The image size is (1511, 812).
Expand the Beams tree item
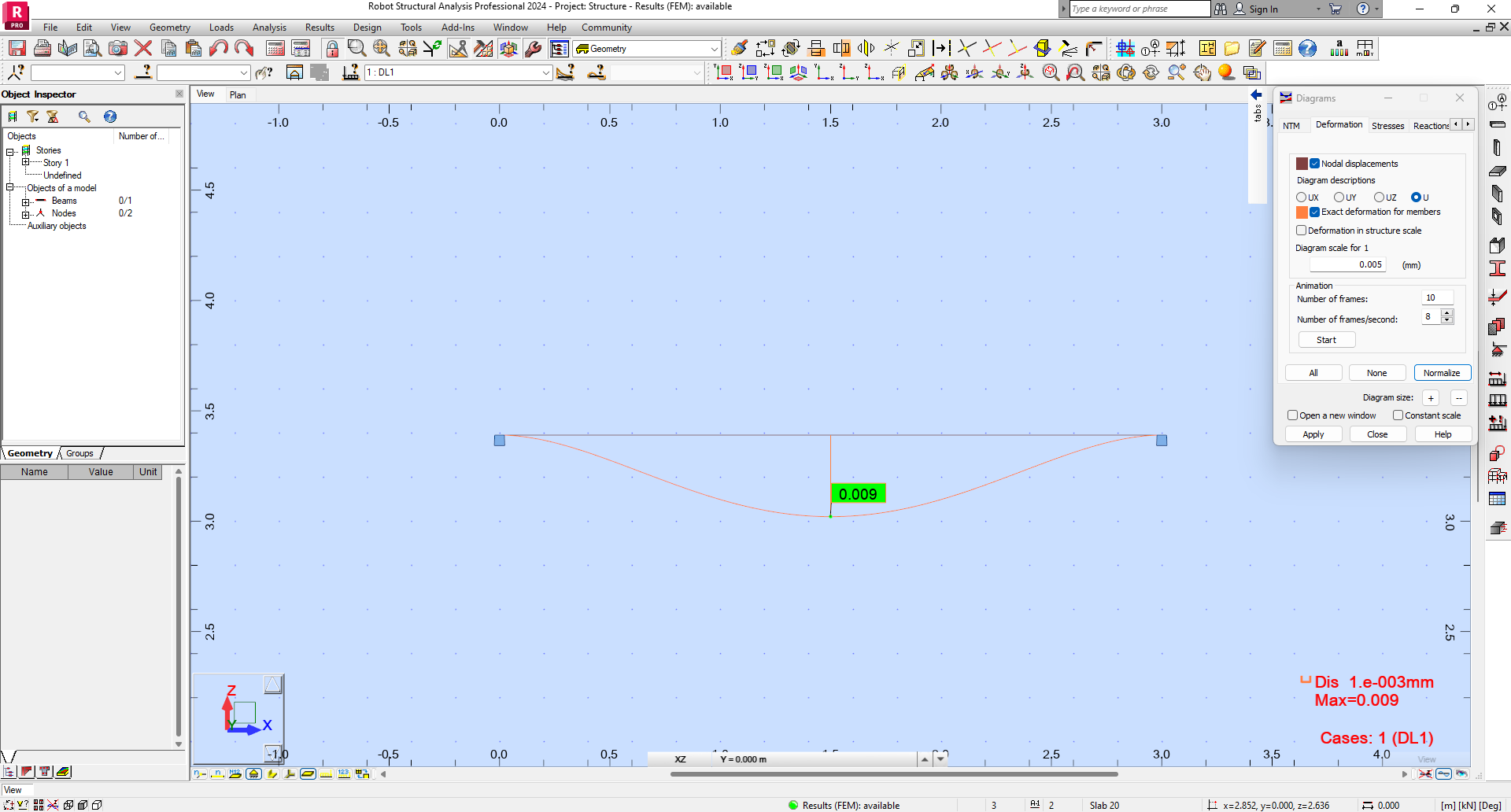click(24, 201)
